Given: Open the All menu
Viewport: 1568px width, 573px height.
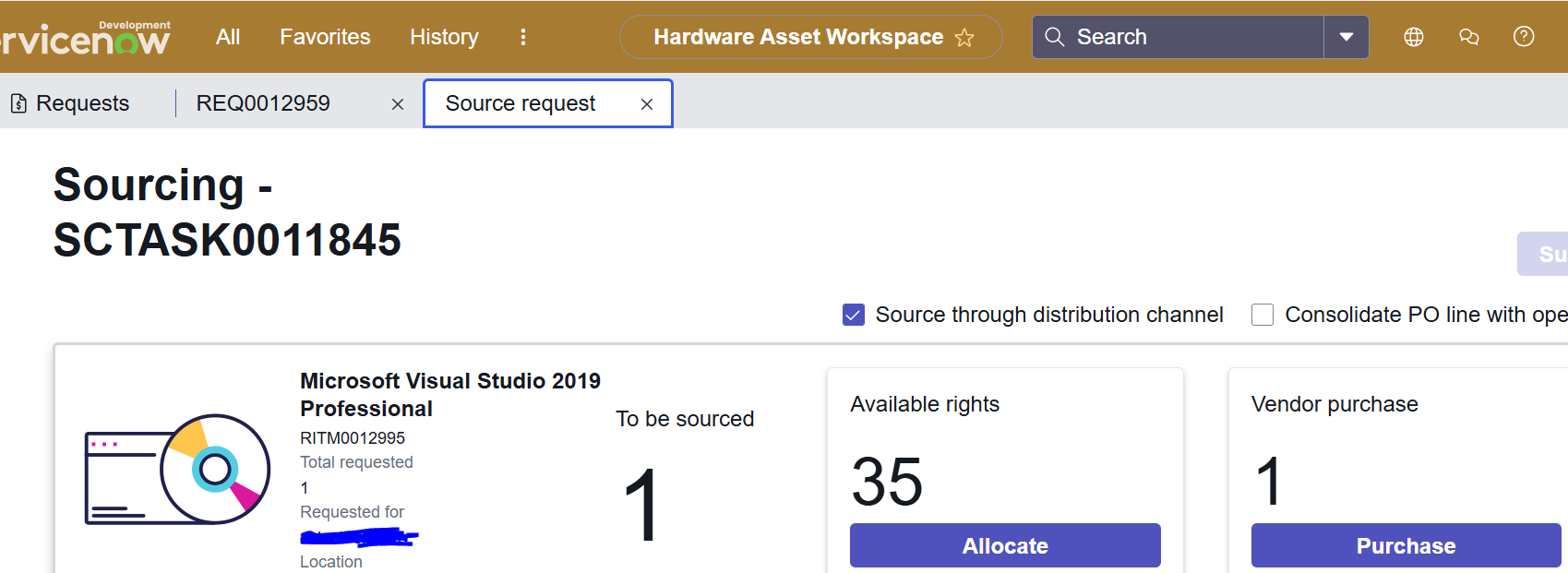Looking at the screenshot, I should tap(228, 37).
